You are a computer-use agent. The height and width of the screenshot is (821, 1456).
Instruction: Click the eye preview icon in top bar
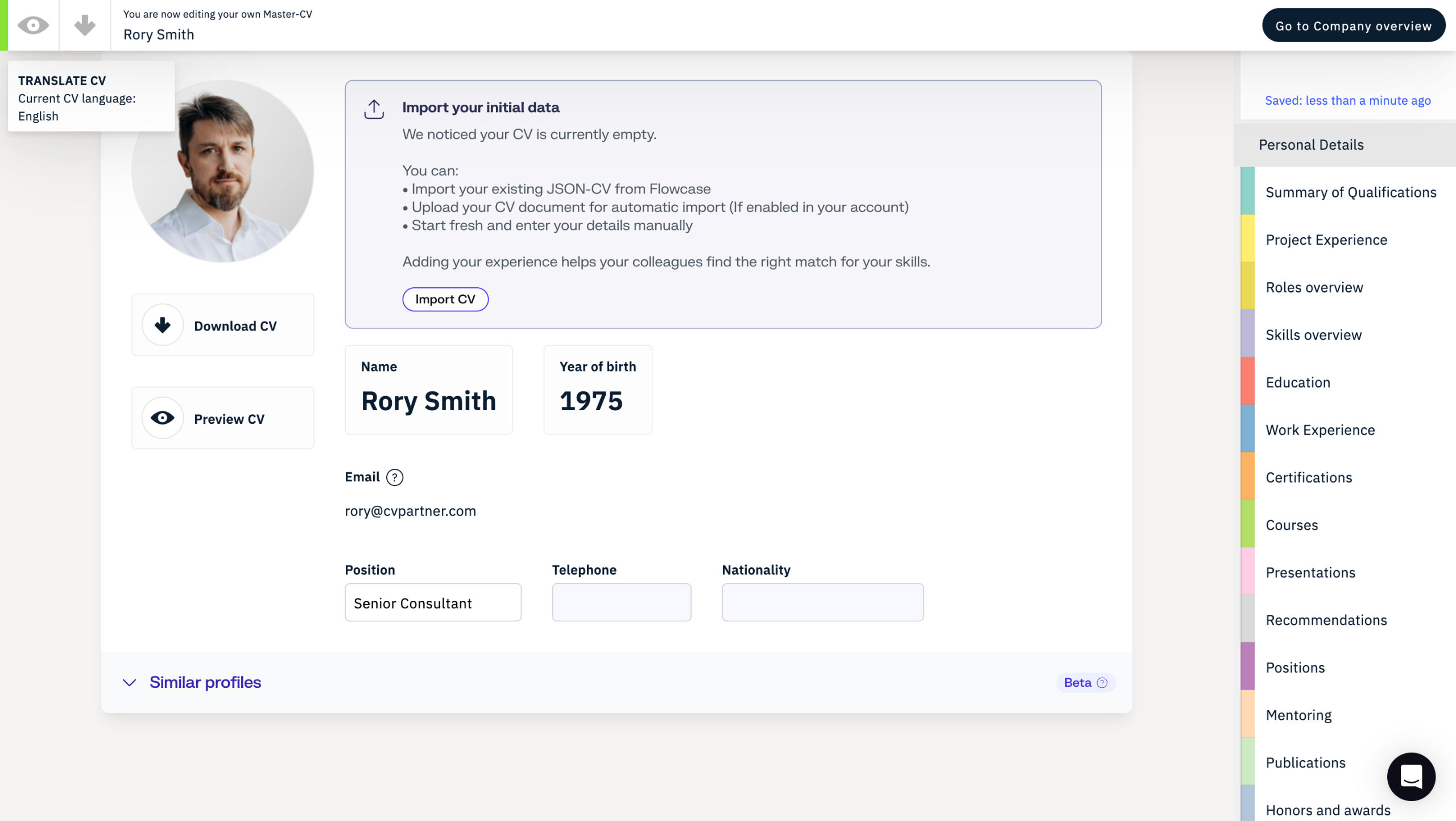33,25
